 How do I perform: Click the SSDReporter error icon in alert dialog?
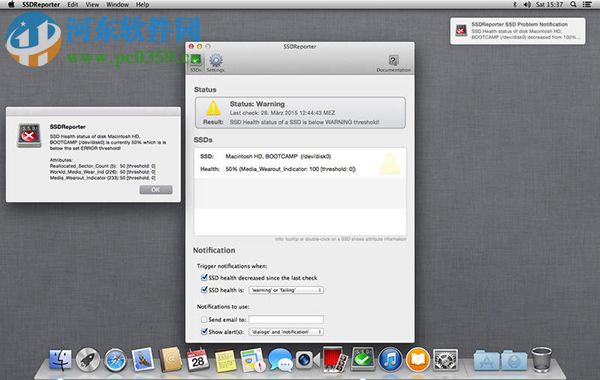[x=29, y=135]
